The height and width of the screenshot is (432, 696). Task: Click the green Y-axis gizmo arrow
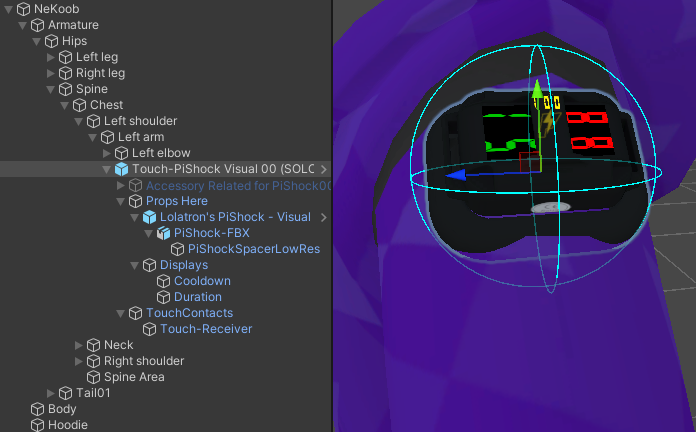(x=538, y=88)
